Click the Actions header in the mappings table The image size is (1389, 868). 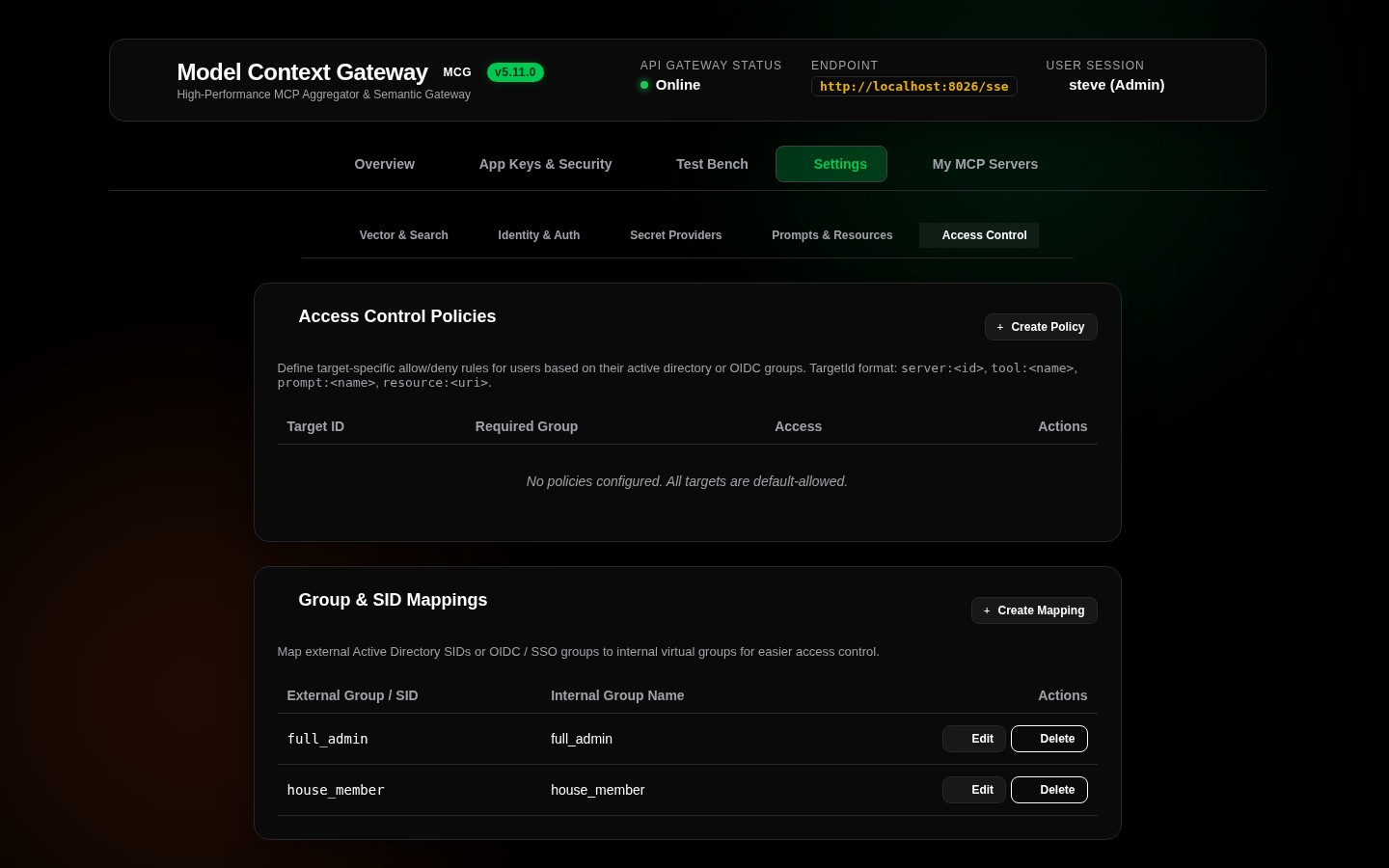pos(1062,695)
